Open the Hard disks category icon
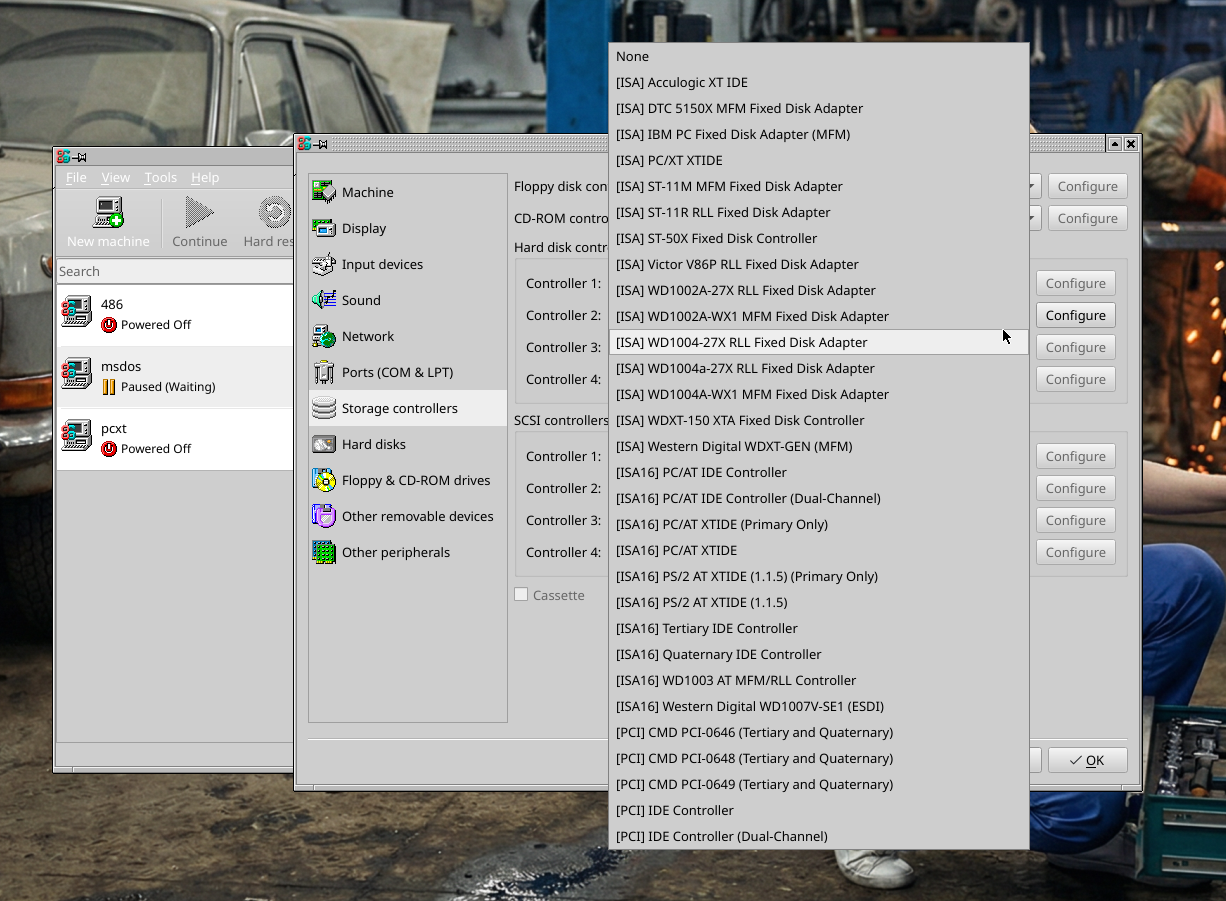 (x=324, y=444)
